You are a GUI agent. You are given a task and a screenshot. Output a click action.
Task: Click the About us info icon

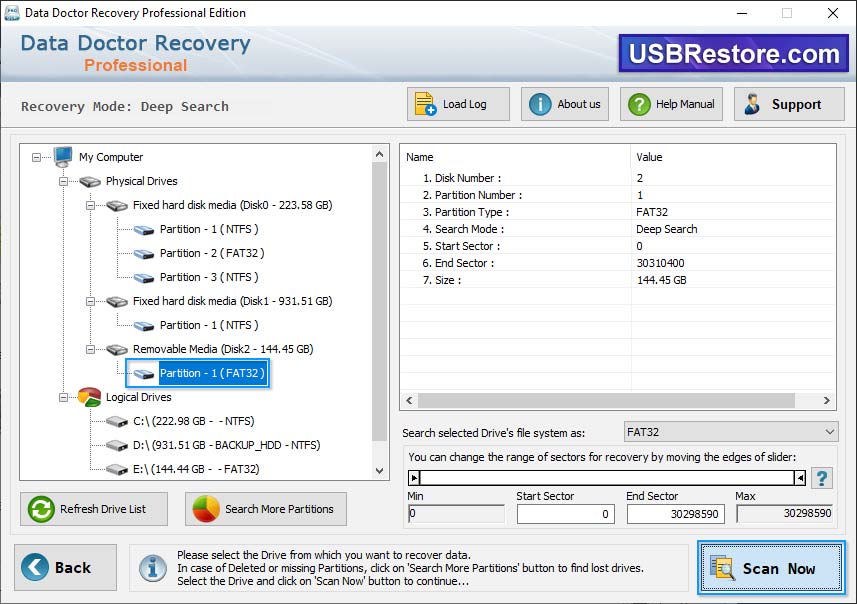[x=540, y=104]
